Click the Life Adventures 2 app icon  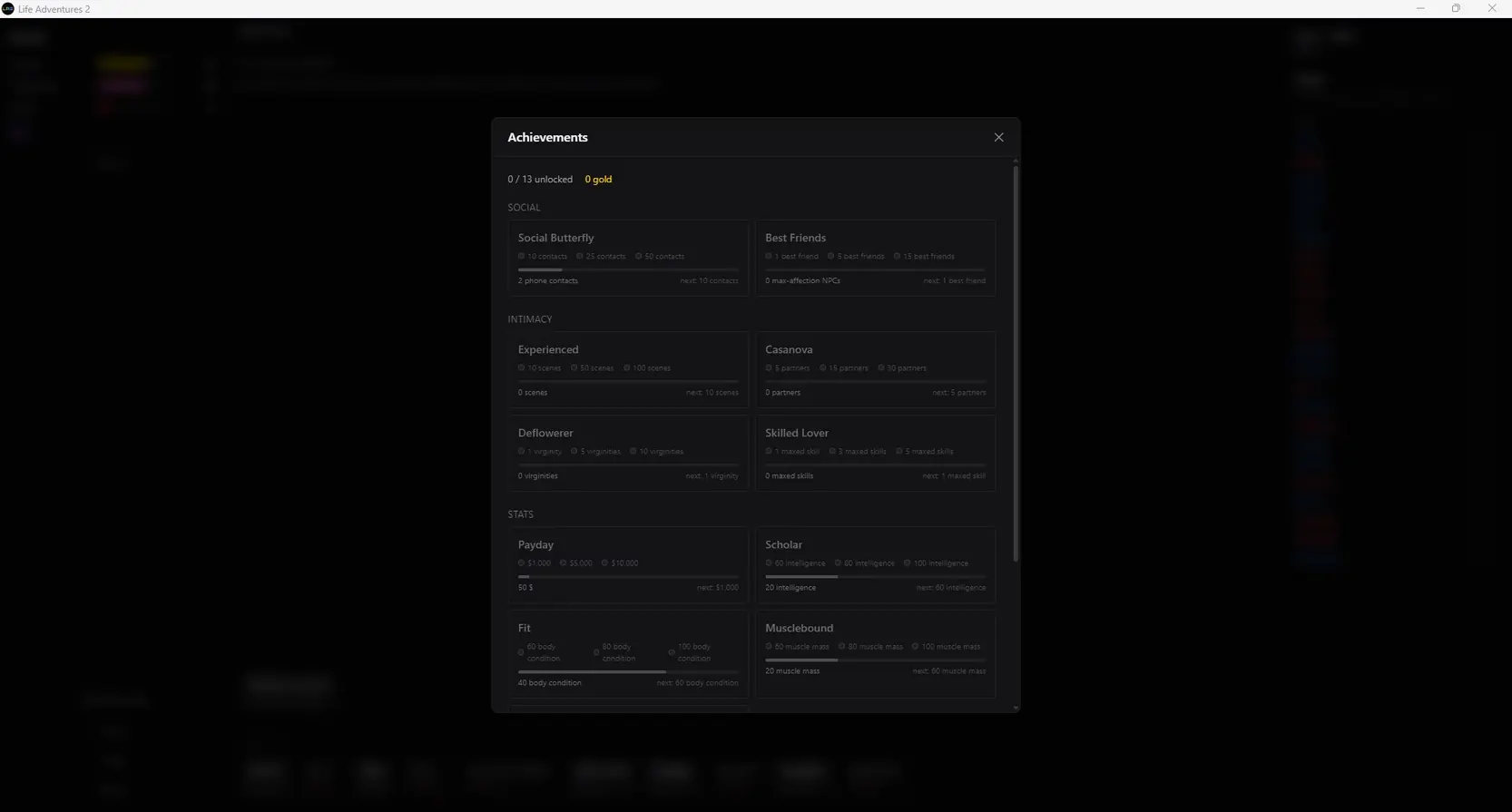tap(8, 8)
